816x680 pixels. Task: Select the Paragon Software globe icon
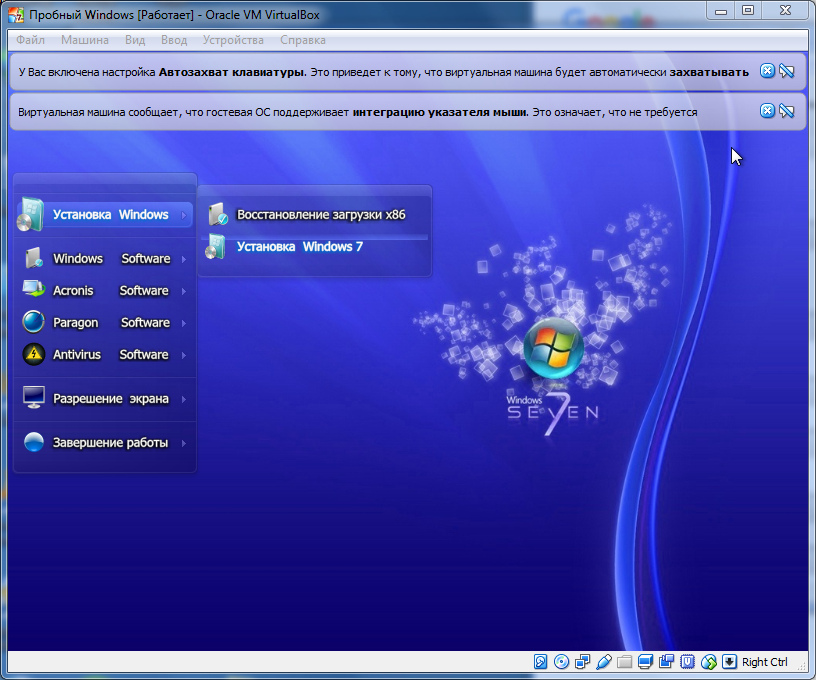click(33, 322)
